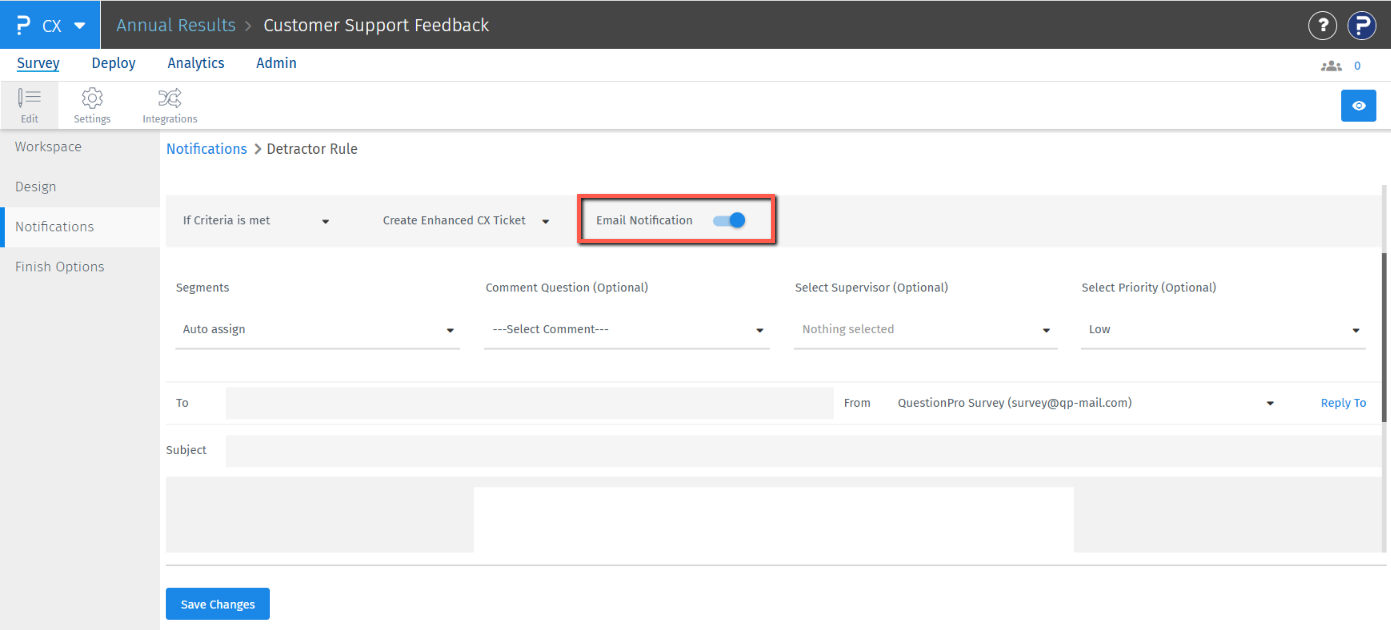The height and width of the screenshot is (630, 1391).
Task: Switch to the Analytics tab
Action: click(x=196, y=63)
